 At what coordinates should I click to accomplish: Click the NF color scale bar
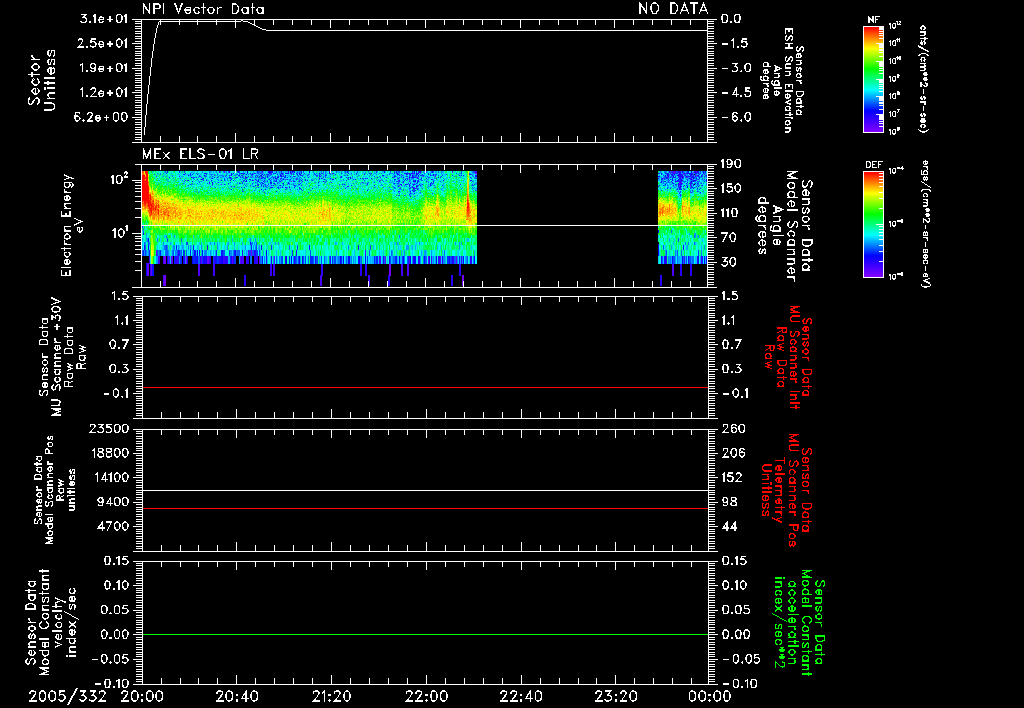pos(874,78)
